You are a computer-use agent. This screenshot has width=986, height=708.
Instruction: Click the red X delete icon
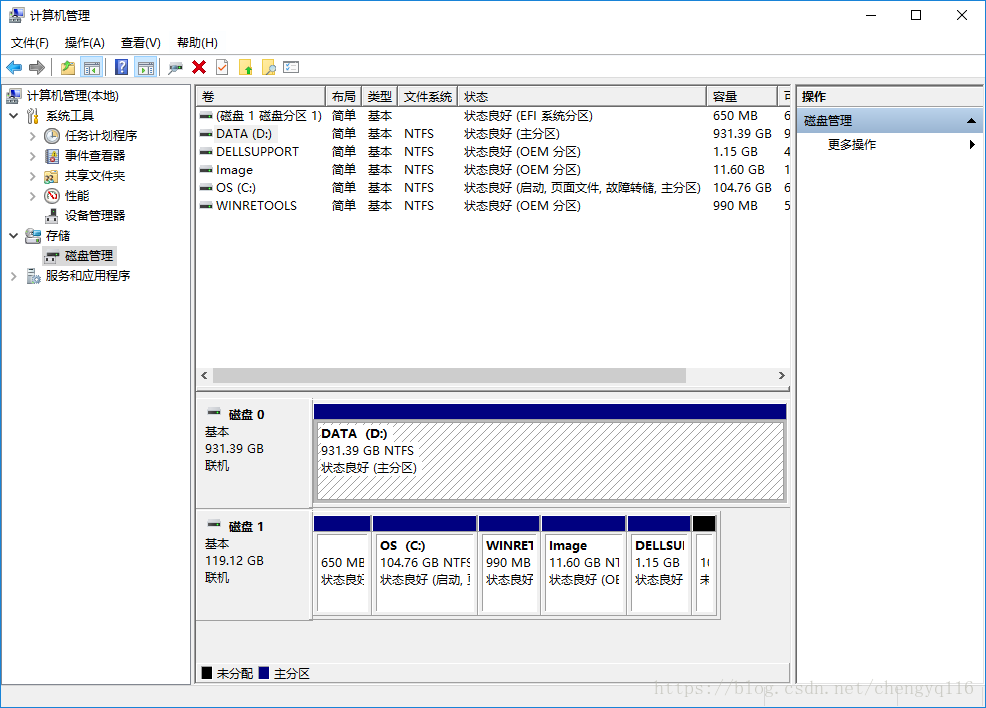[199, 67]
